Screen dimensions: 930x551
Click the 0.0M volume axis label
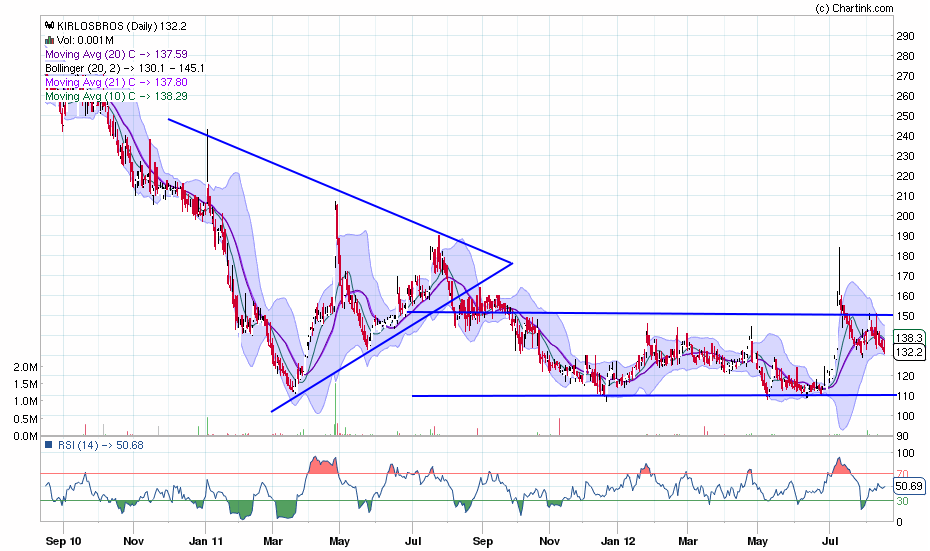[x=26, y=437]
